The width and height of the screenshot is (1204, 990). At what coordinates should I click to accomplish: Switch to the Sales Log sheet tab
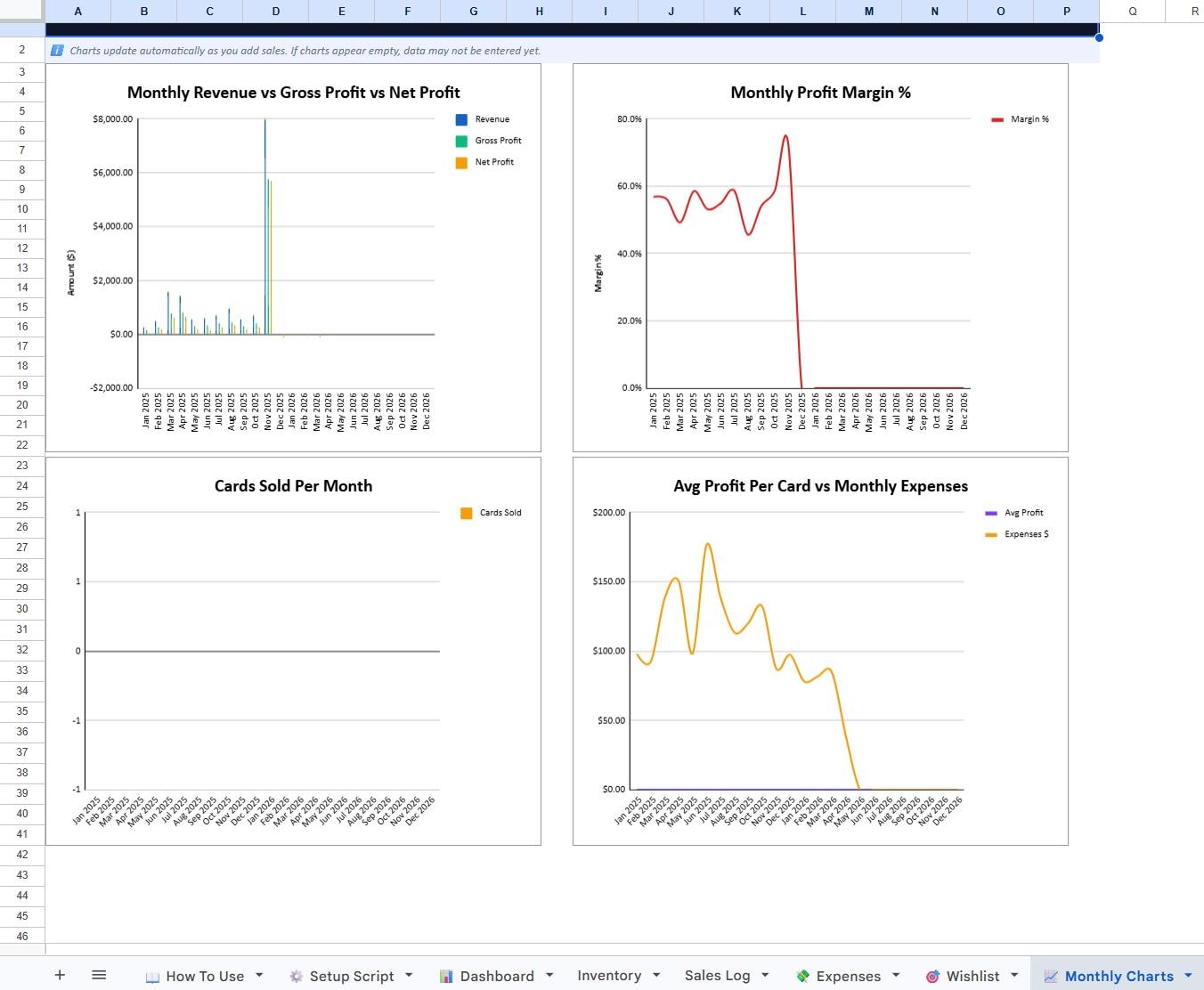tap(717, 976)
